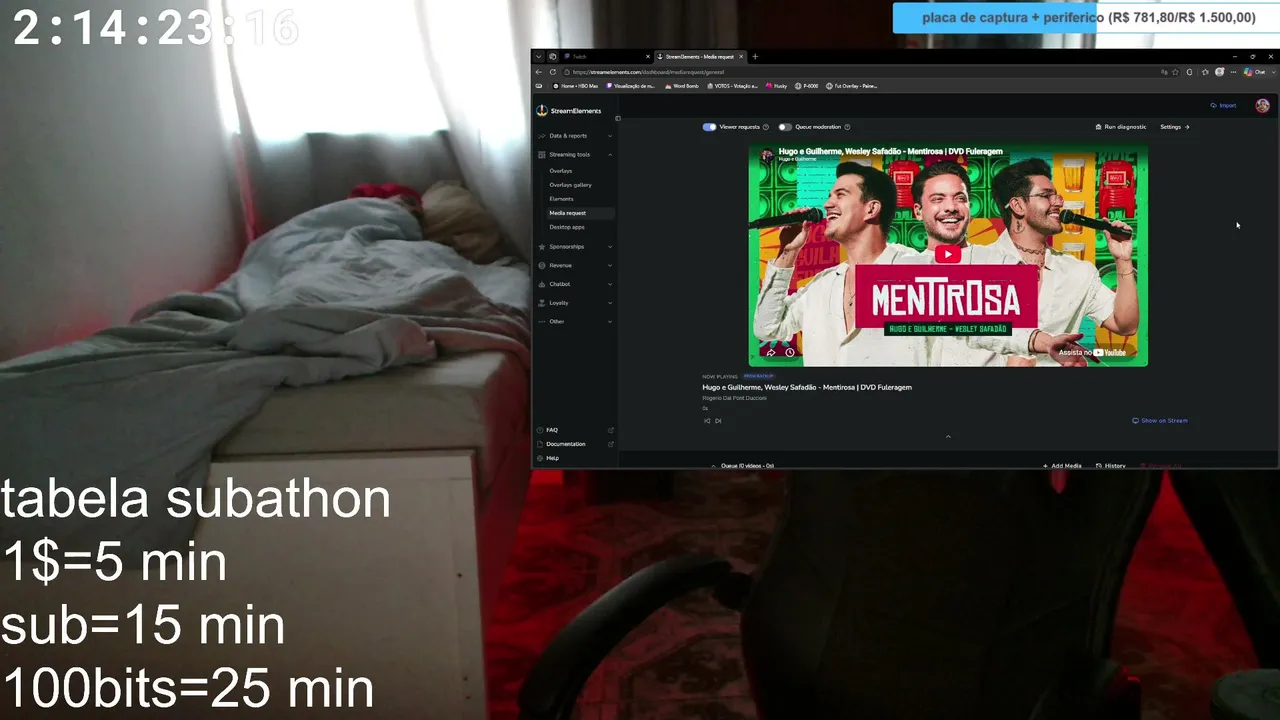Collapse the sidebar panel icon
Image resolution: width=1280 pixels, height=720 pixels.
coord(617,118)
